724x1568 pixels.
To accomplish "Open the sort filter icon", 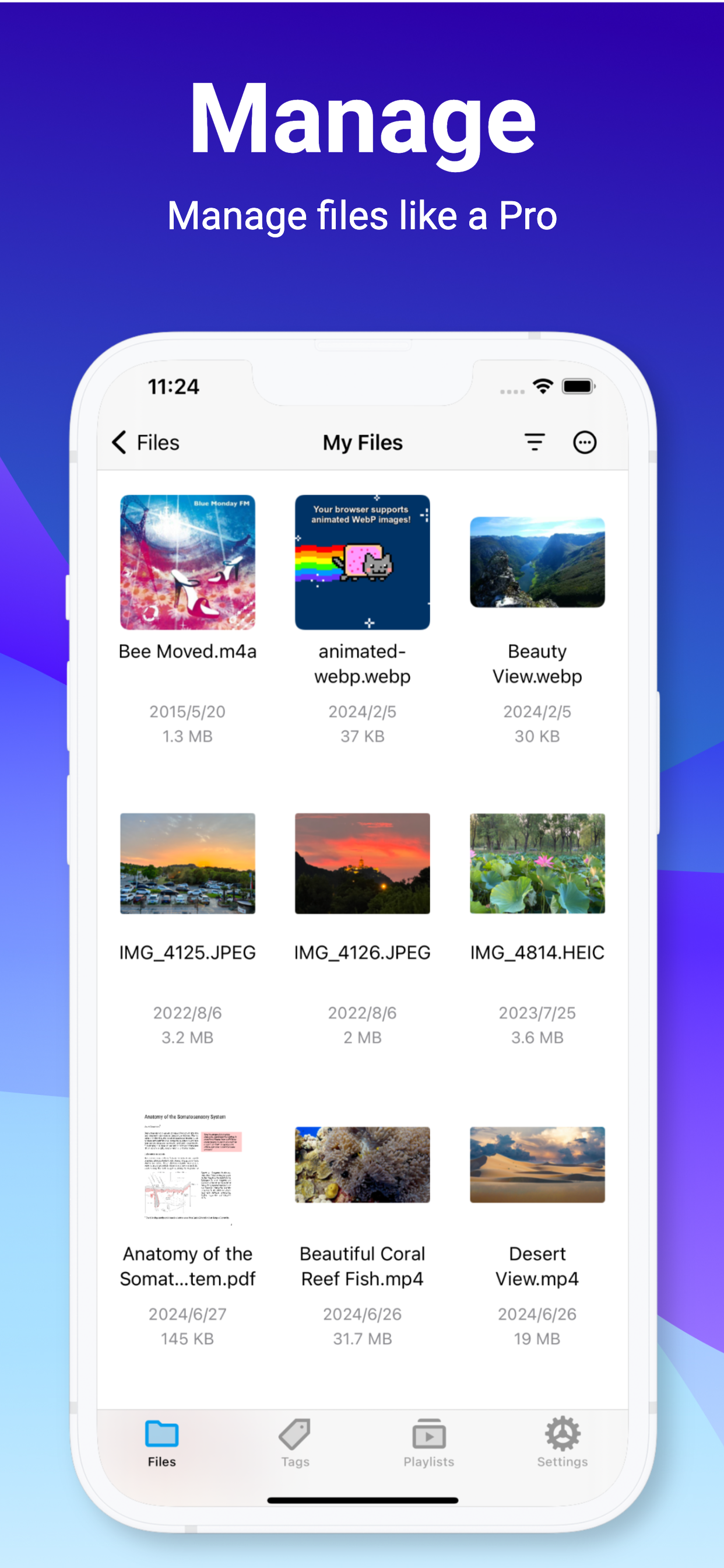I will (534, 443).
